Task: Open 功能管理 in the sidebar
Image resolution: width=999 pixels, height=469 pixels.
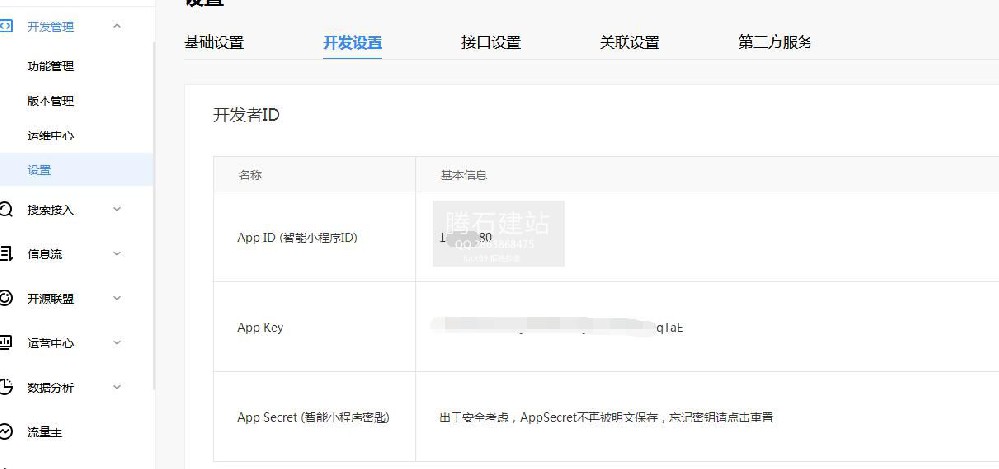Action: tap(50, 66)
